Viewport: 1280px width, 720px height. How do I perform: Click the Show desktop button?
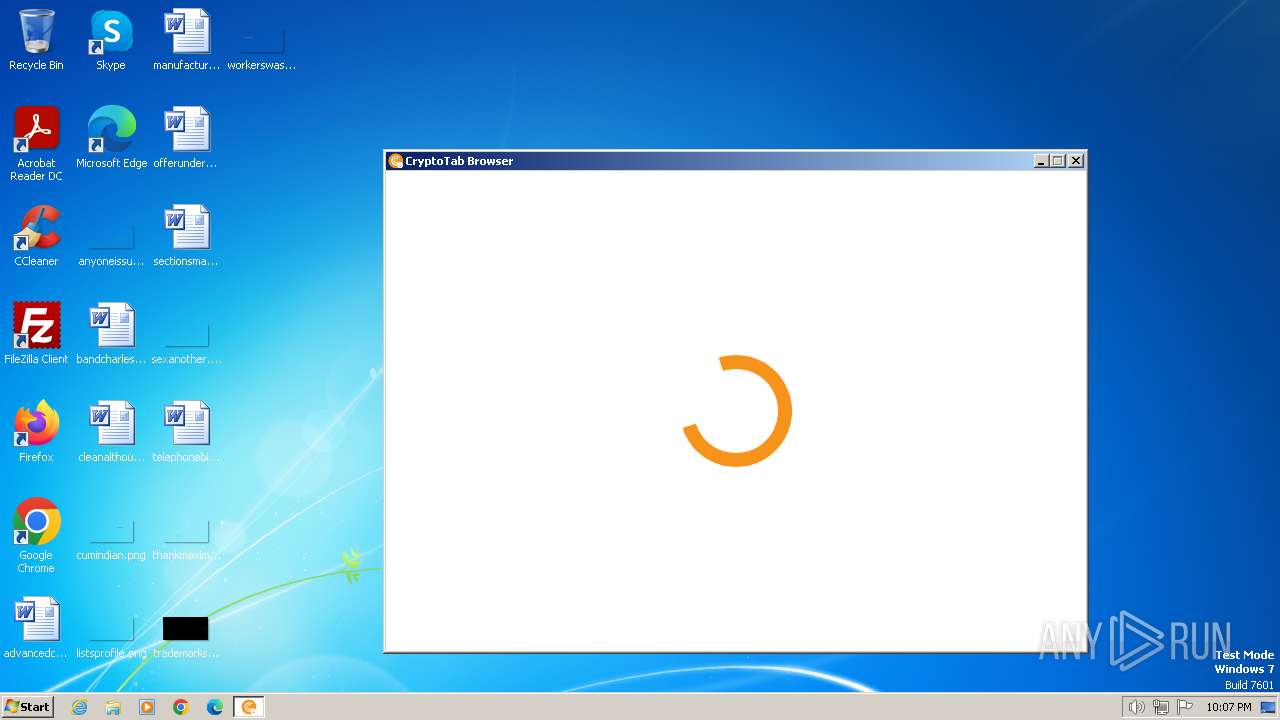coord(1268,707)
